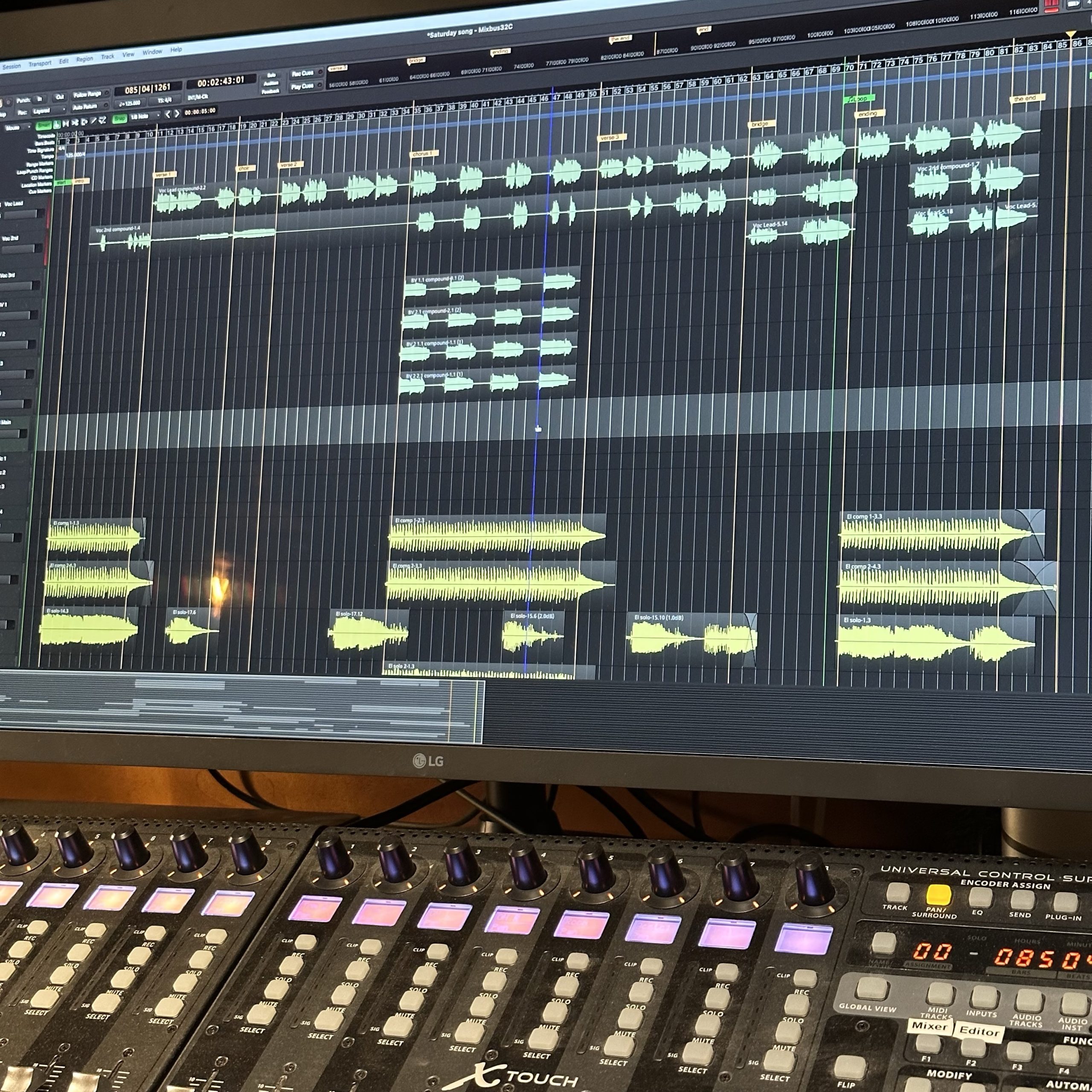Click the intro location marker
This screenshot has height=1092, width=1092.
[x=80, y=181]
